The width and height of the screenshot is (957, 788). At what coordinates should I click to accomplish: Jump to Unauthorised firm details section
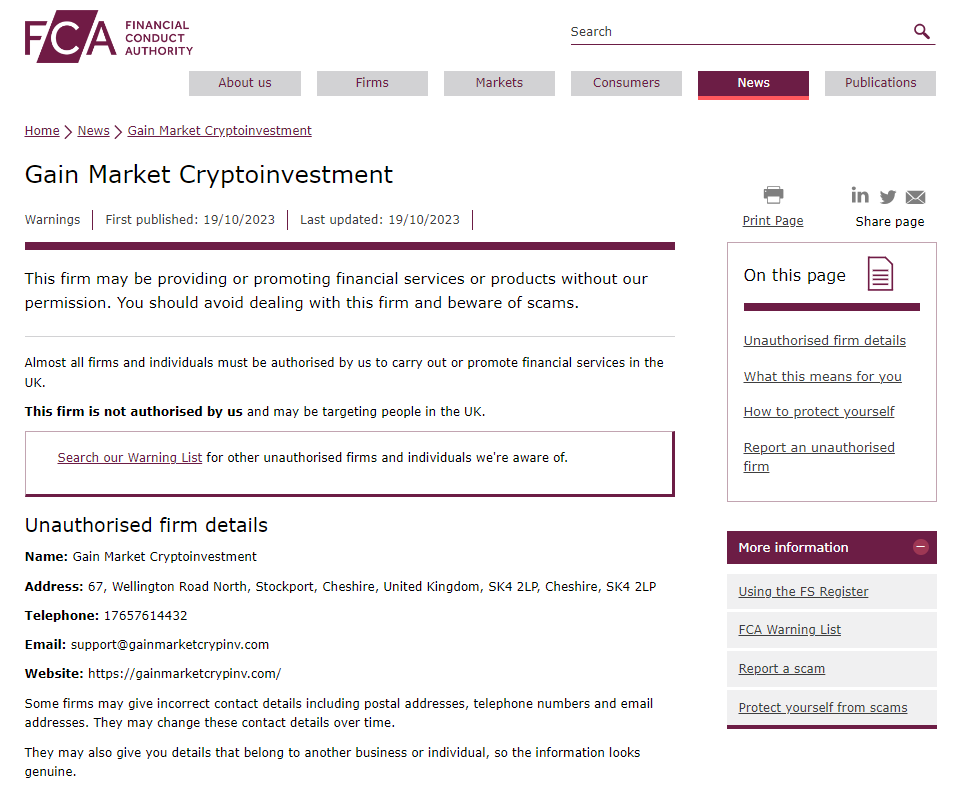[x=824, y=341]
